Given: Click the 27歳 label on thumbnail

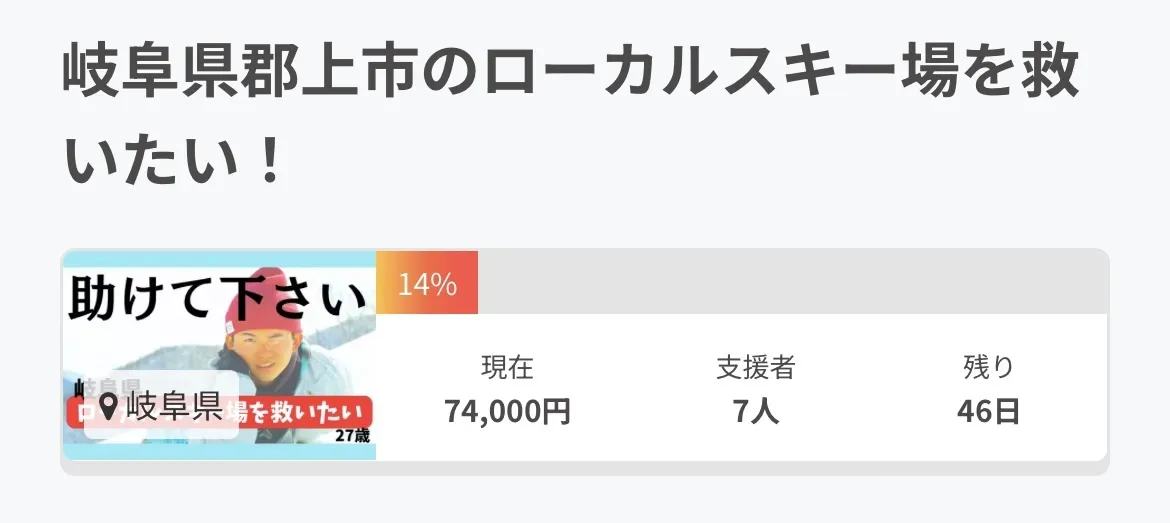Looking at the screenshot, I should (x=354, y=437).
